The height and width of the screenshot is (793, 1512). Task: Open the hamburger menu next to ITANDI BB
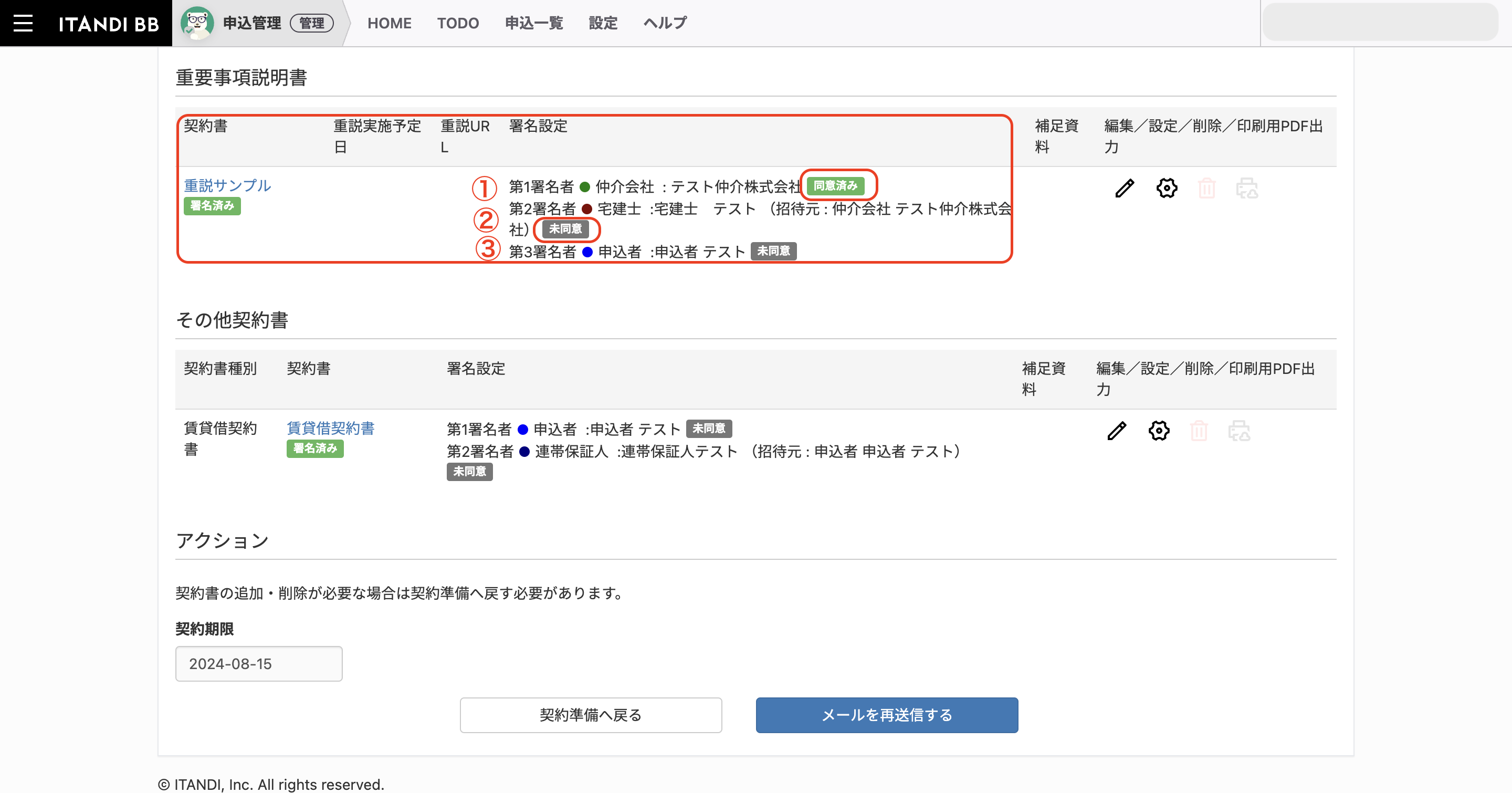coord(23,23)
